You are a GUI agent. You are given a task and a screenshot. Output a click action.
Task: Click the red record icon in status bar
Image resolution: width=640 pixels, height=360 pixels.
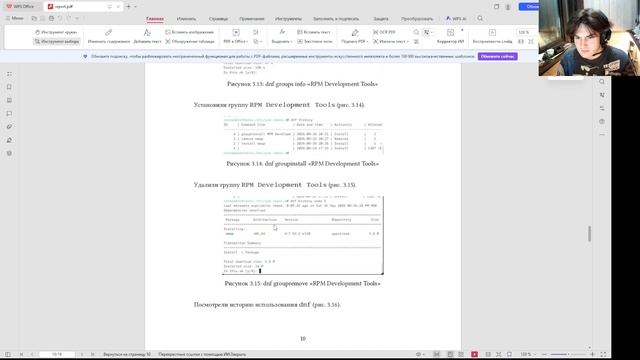[474, 354]
